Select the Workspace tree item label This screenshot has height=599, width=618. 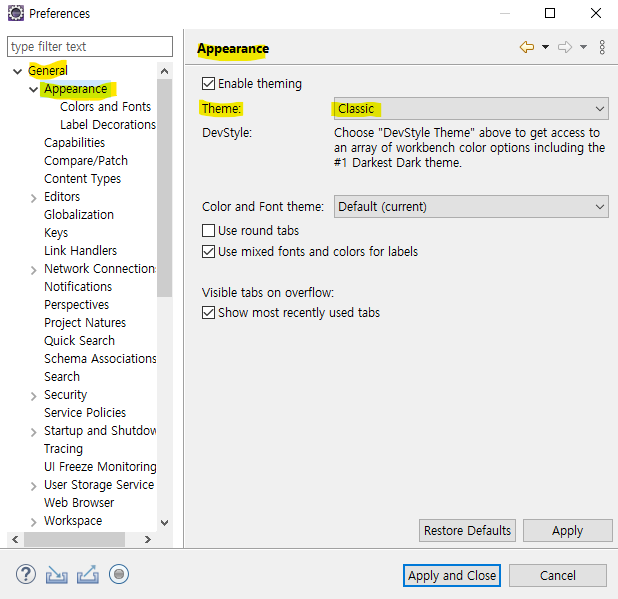[73, 521]
